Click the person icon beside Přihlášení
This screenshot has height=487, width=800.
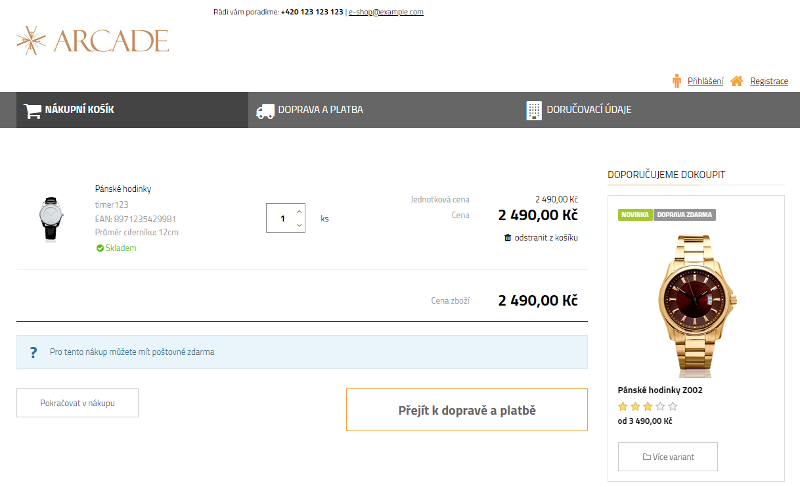tap(677, 81)
